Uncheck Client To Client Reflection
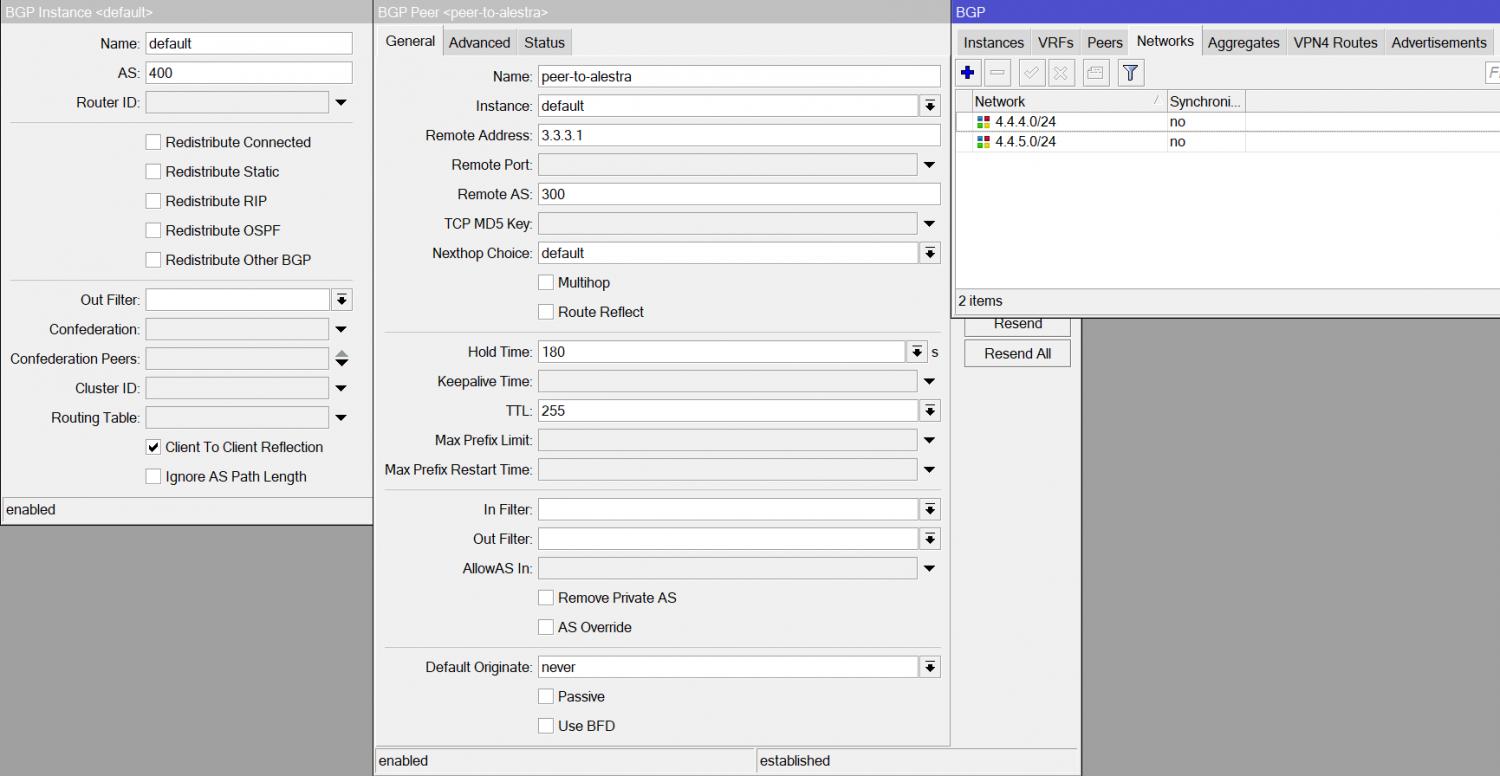This screenshot has width=1500, height=776. (153, 447)
